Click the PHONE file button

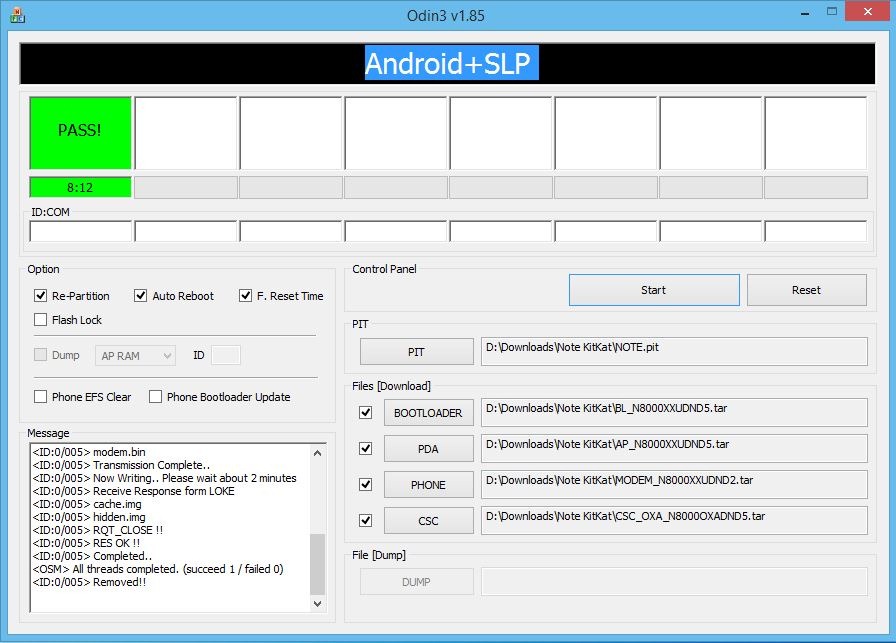tap(429, 485)
